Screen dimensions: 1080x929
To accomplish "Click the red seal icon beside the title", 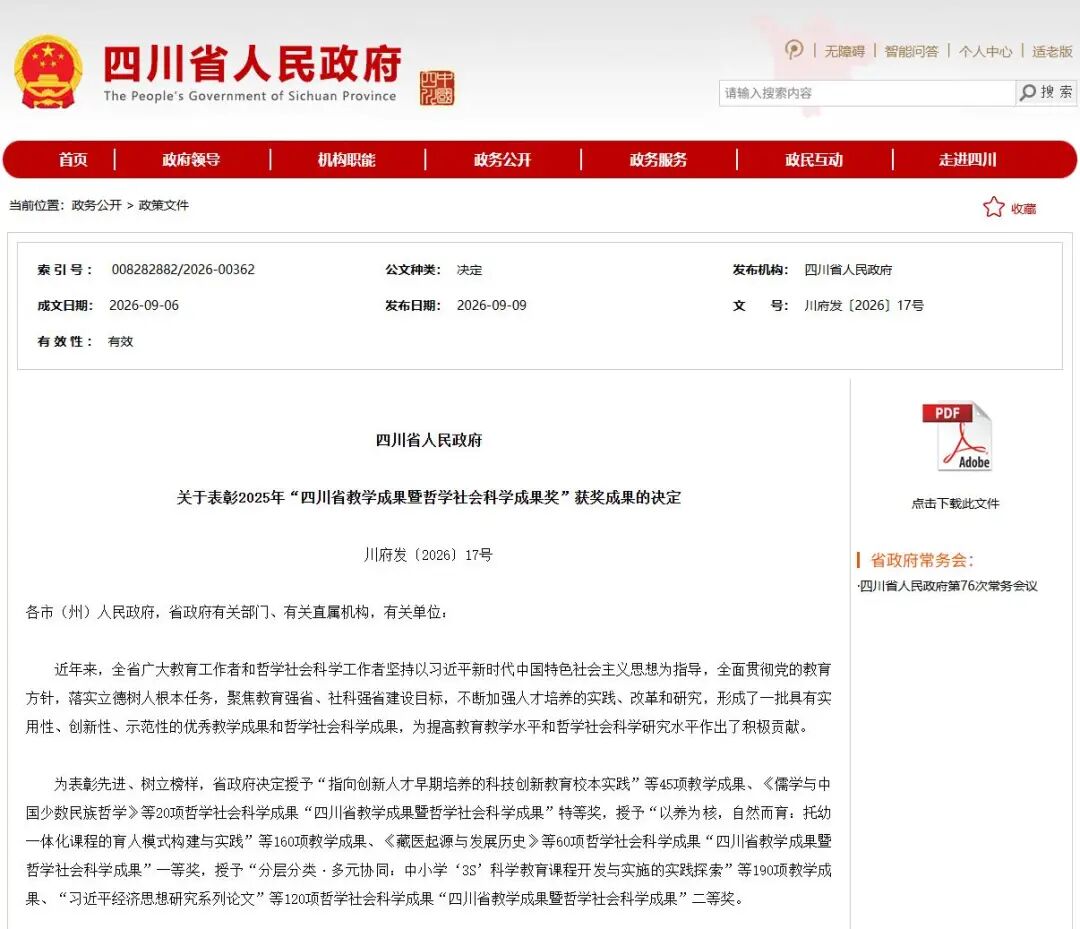I will [x=437, y=87].
